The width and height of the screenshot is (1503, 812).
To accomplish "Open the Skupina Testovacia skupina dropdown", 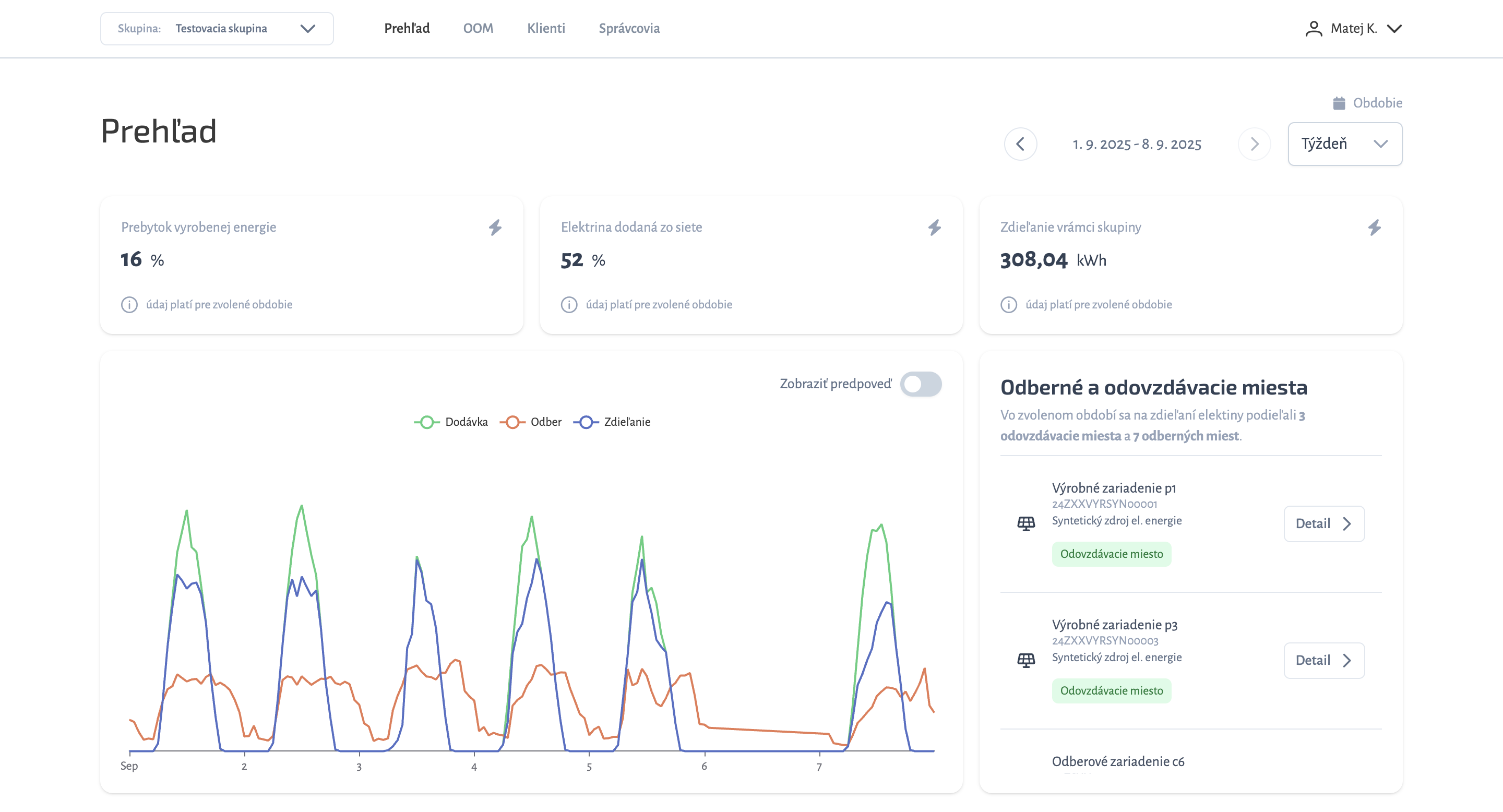I will pyautogui.click(x=217, y=29).
